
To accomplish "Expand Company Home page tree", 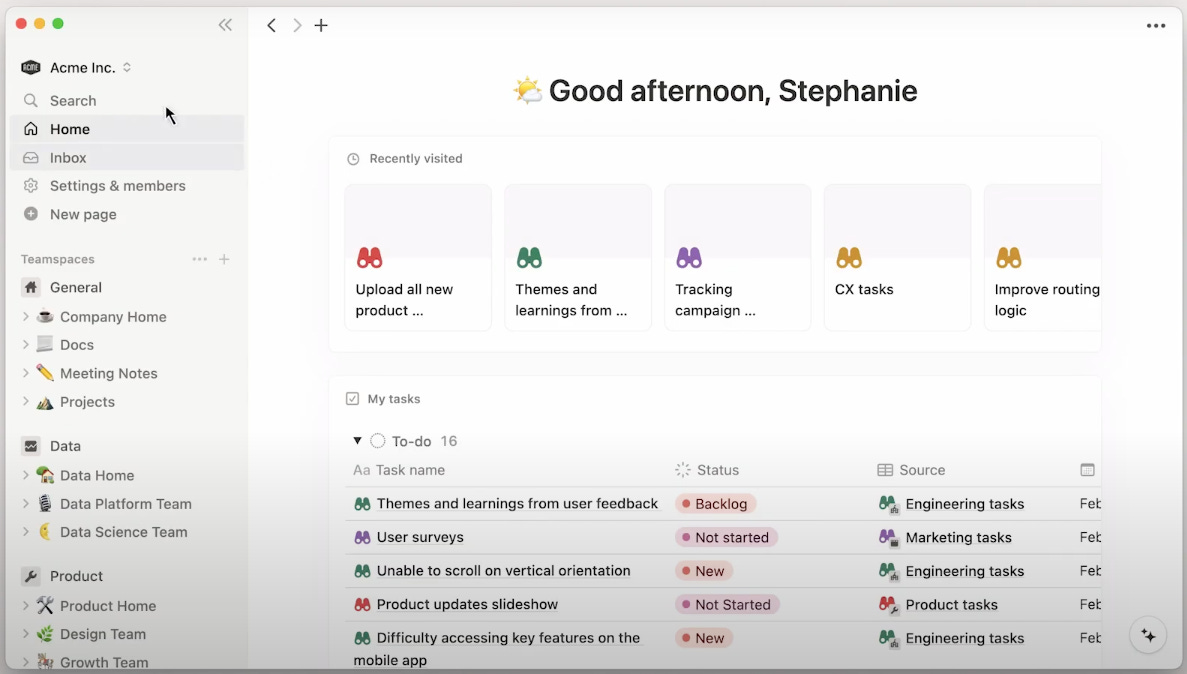I will point(26,317).
